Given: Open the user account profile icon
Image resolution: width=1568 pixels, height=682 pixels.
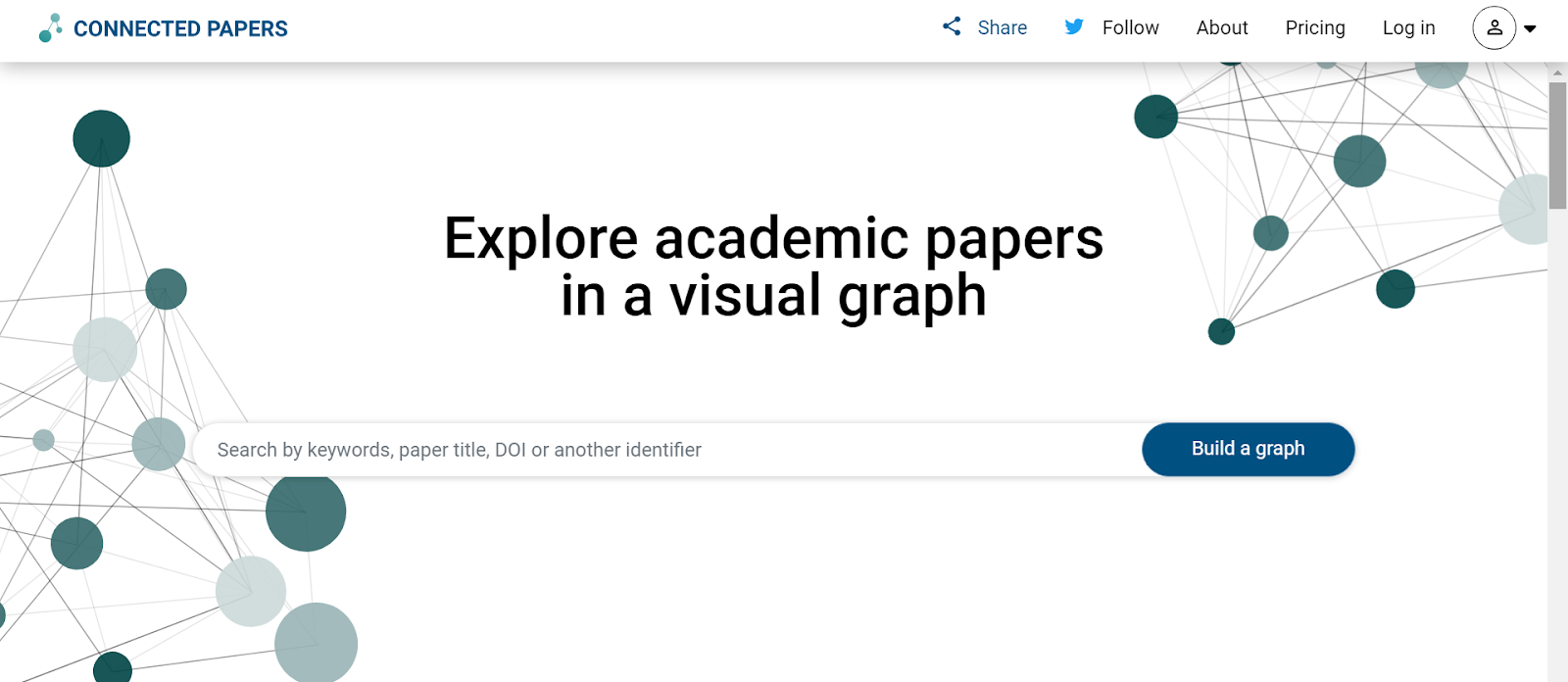Looking at the screenshot, I should (x=1494, y=28).
